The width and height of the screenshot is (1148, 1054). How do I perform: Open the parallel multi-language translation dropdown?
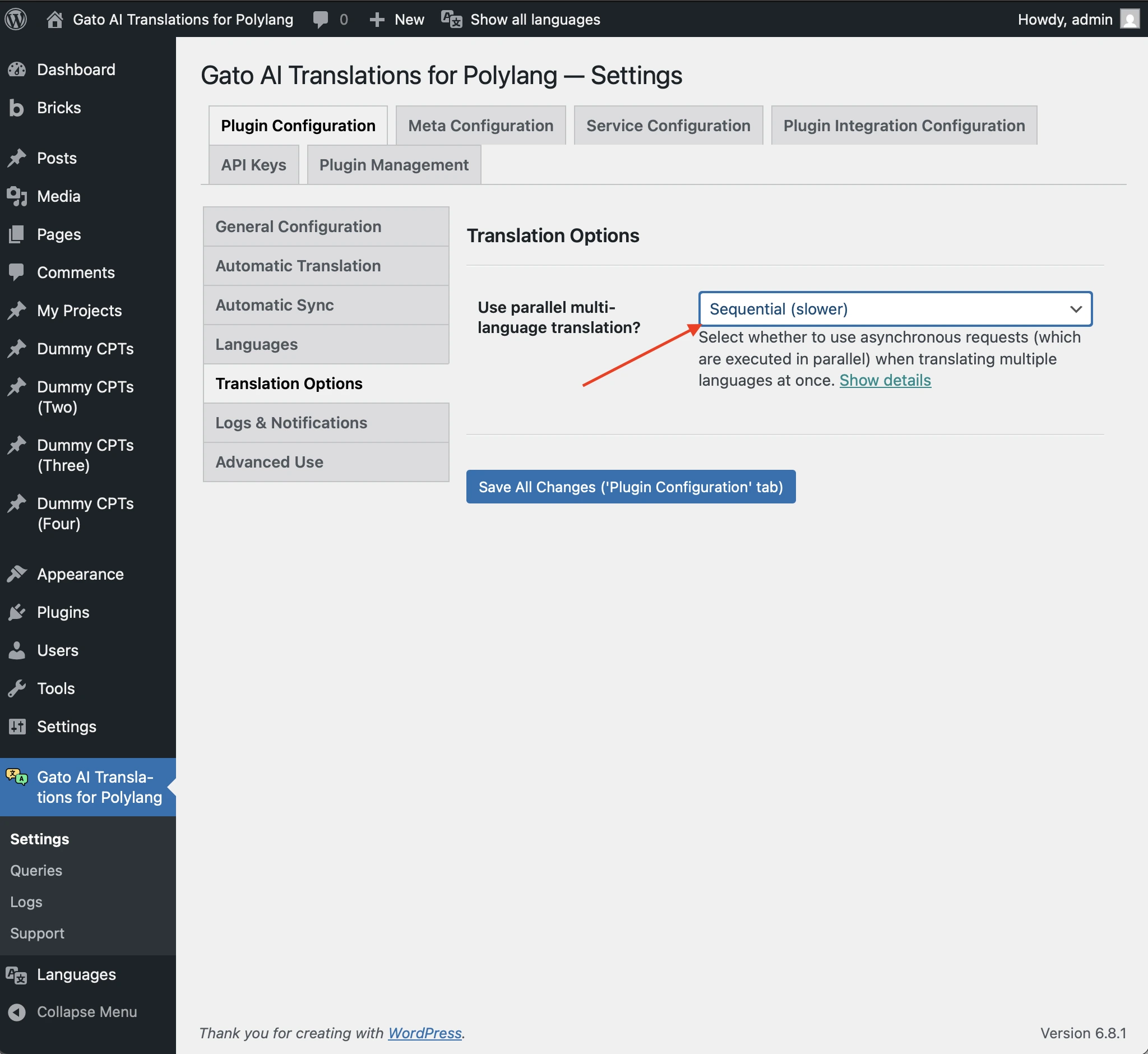point(894,308)
